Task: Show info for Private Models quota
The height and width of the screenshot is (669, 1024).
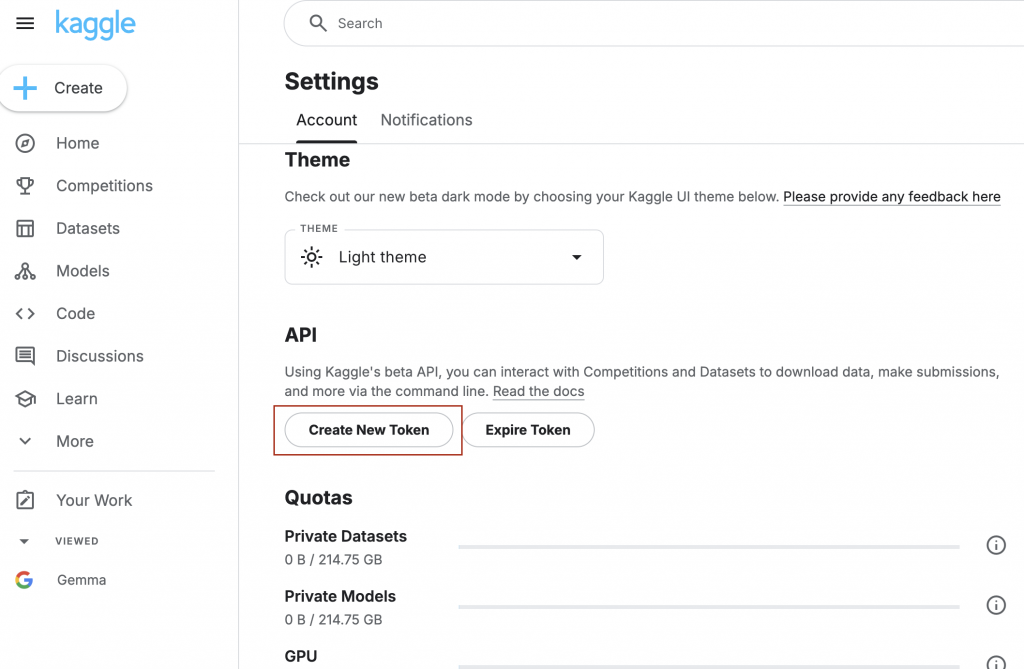Action: click(996, 605)
